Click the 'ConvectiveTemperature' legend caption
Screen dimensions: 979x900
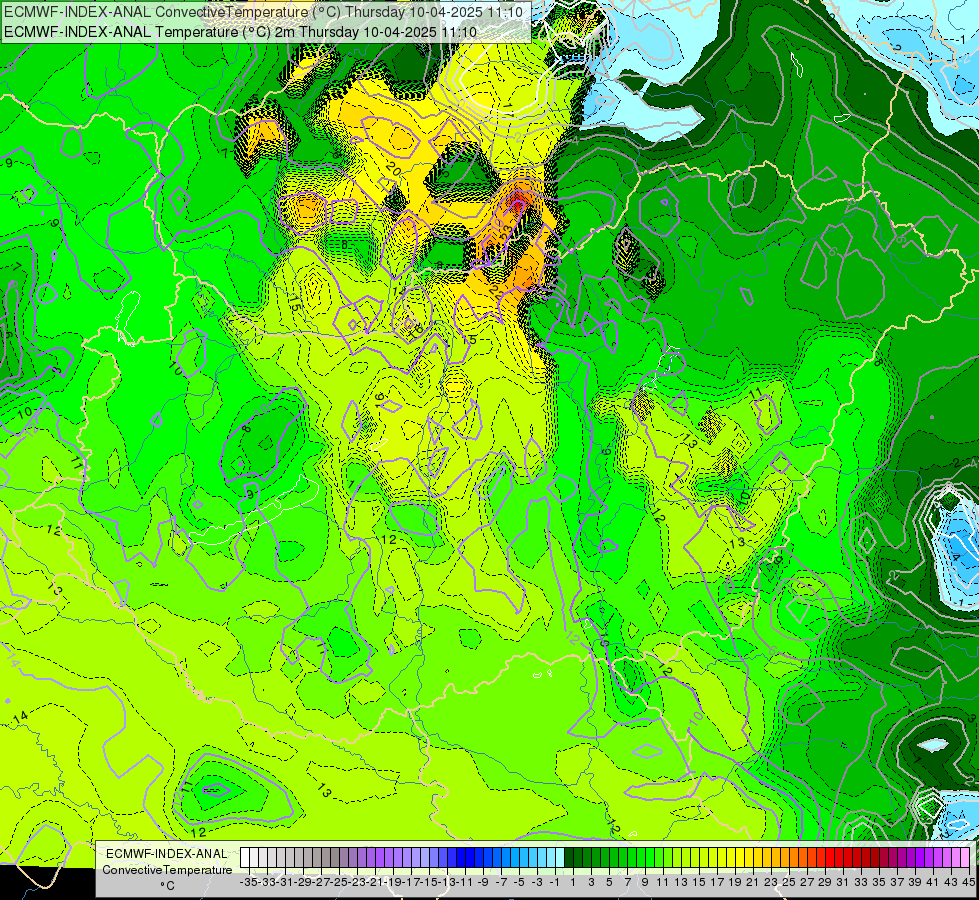[x=167, y=869]
